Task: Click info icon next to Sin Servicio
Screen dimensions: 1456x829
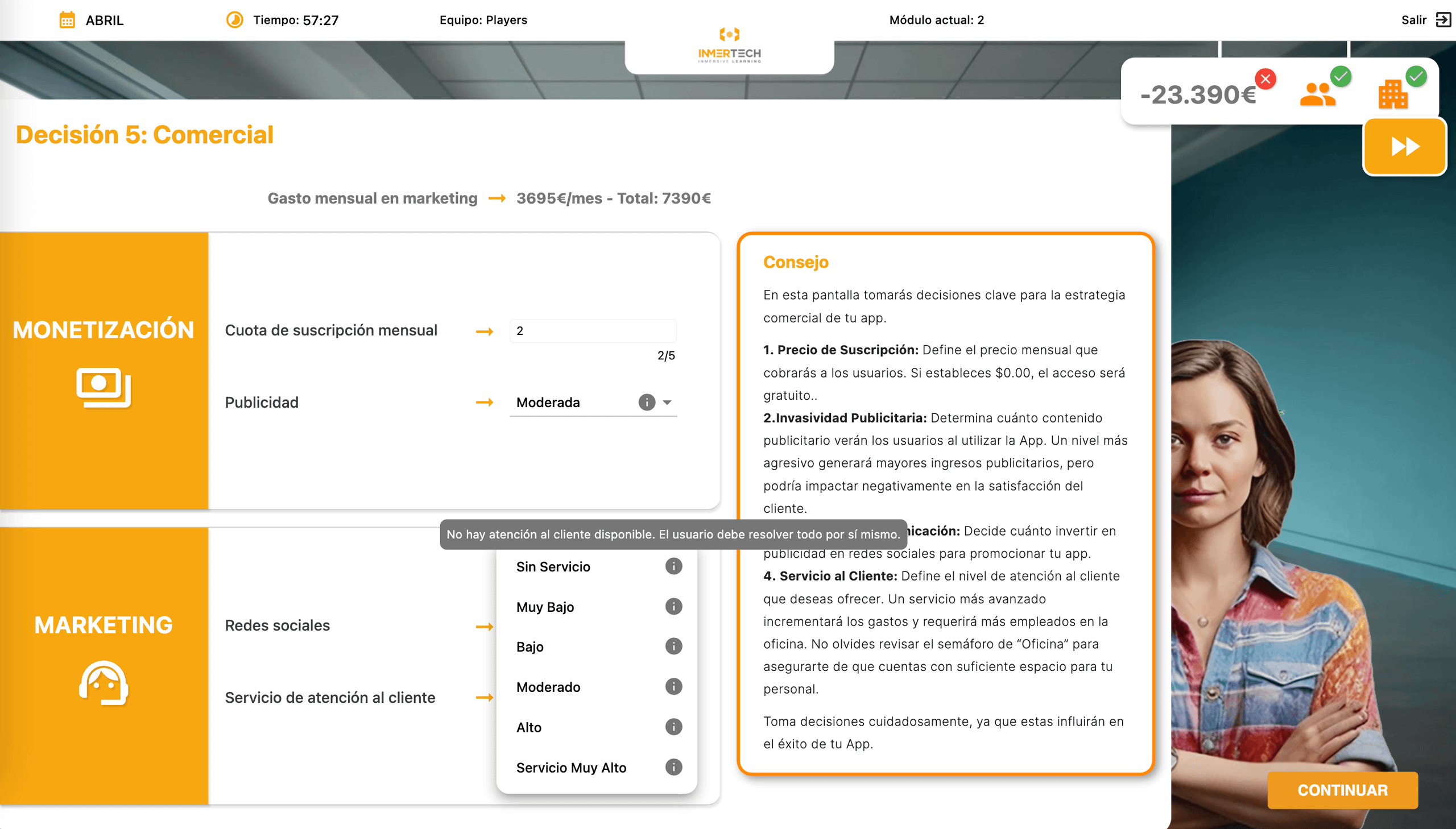Action: (x=673, y=566)
